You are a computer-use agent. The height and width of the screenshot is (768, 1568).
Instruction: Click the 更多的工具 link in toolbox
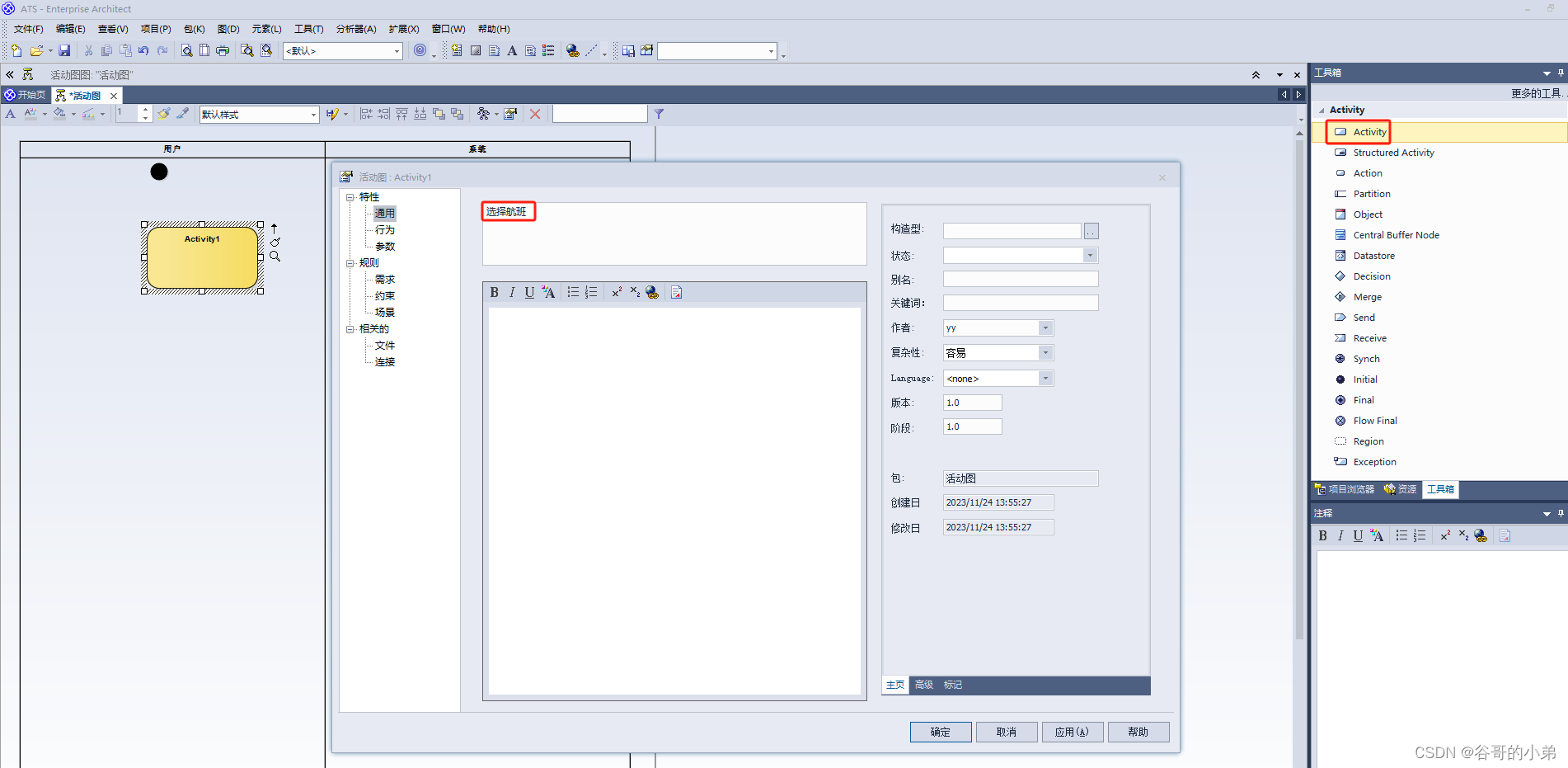1537,93
